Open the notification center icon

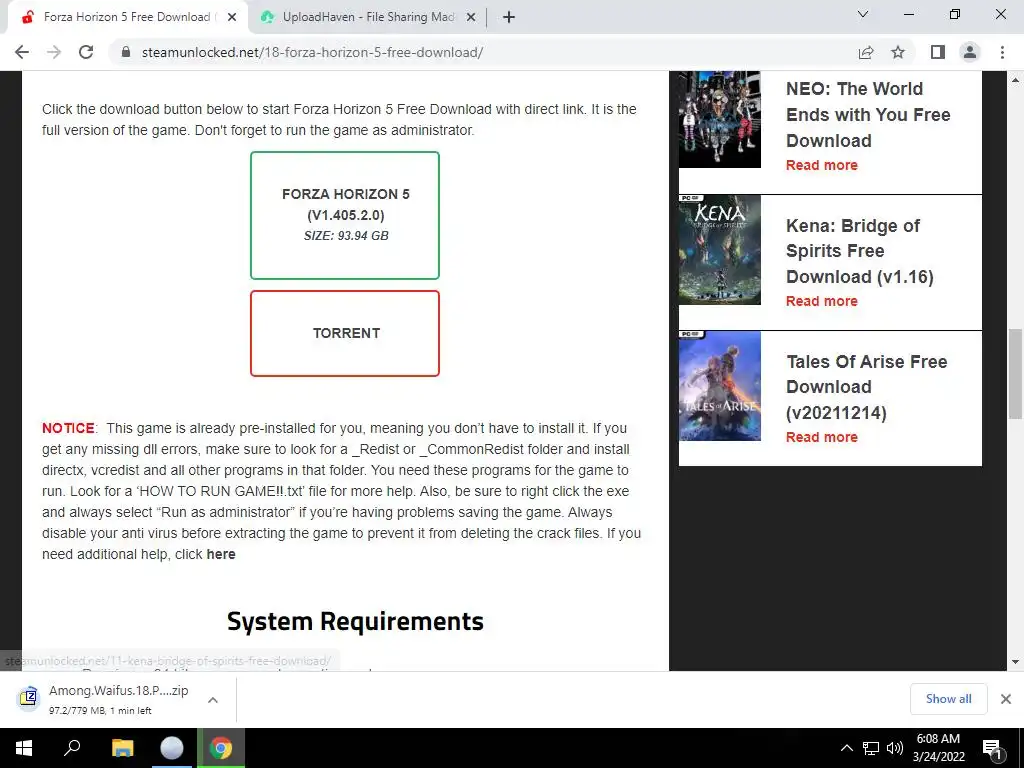pyautogui.click(x=993, y=749)
